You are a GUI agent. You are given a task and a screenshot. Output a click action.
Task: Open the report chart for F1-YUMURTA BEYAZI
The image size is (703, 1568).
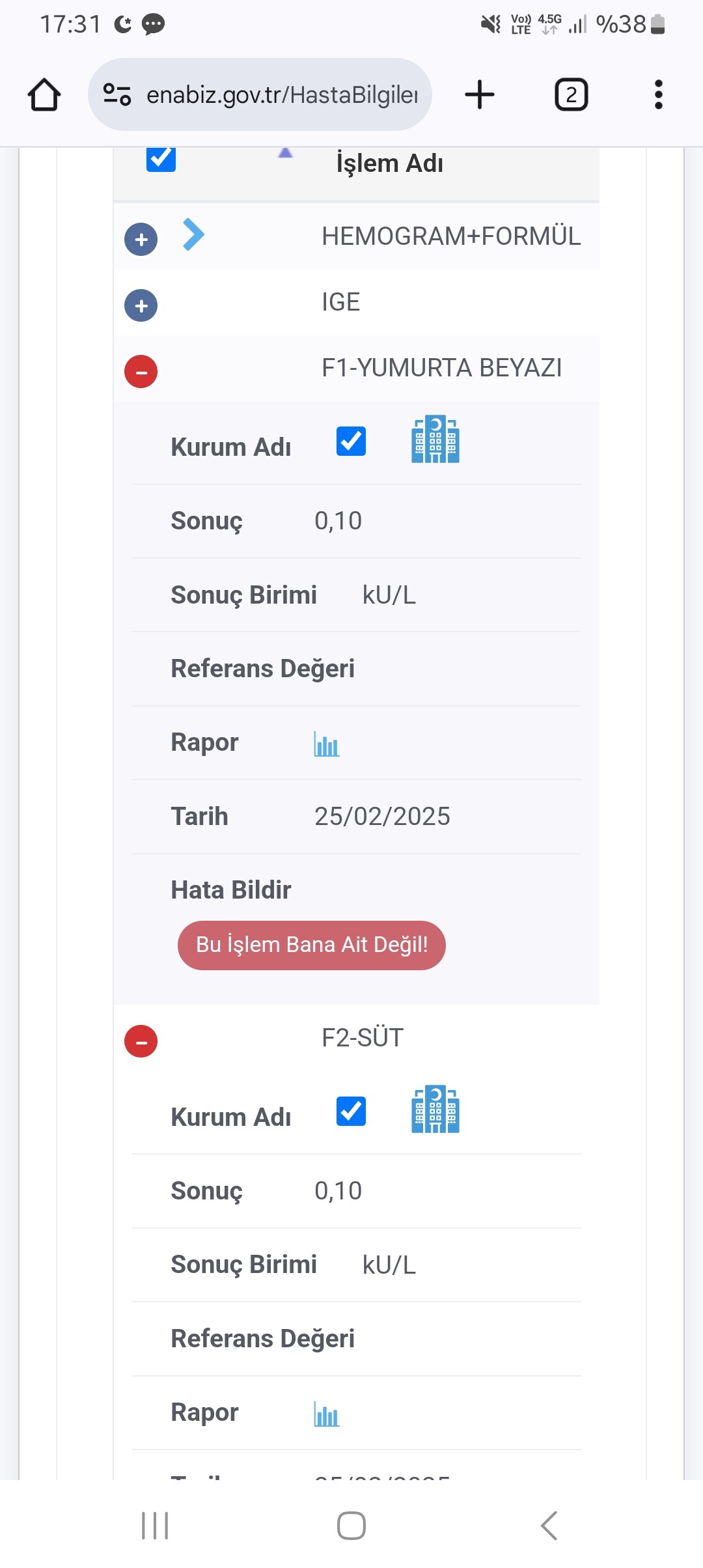click(x=326, y=744)
